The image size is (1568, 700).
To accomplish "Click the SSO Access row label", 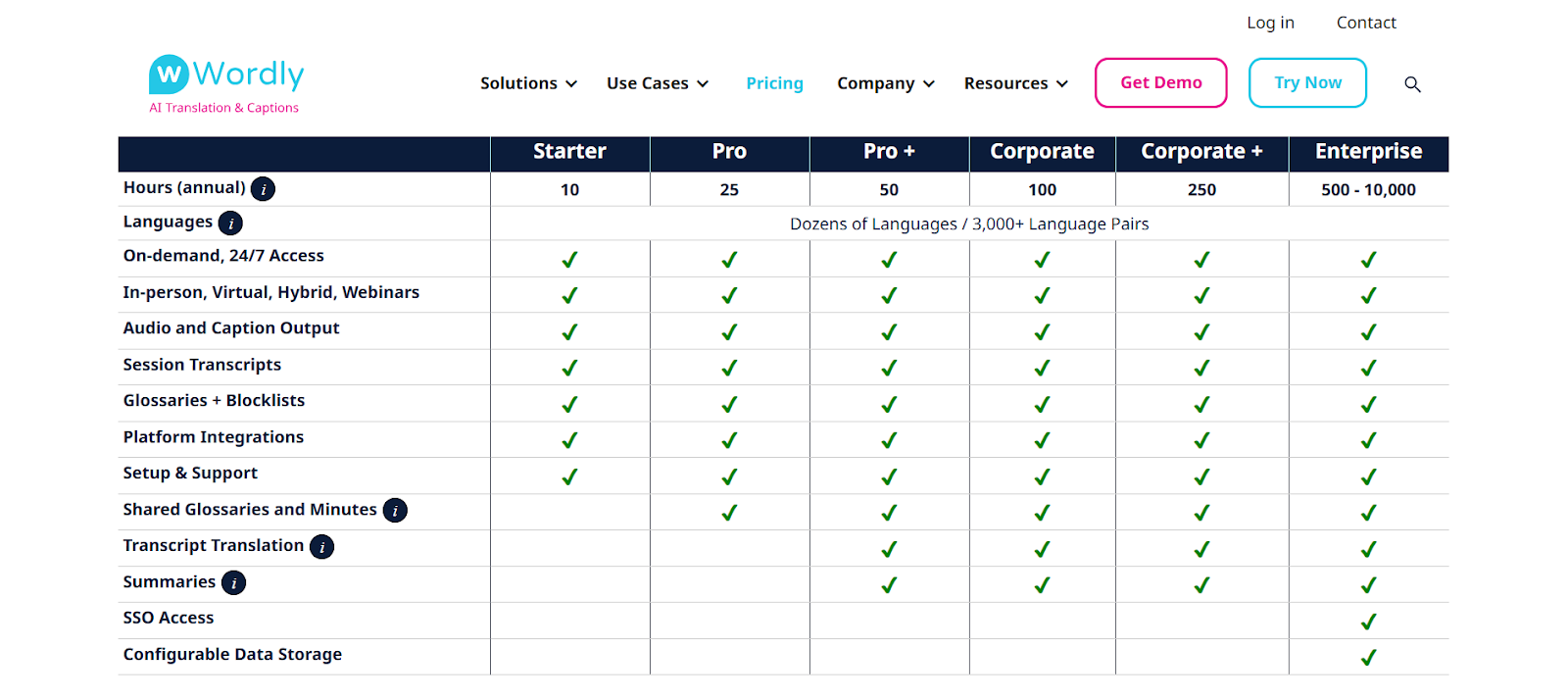I will click(x=169, y=618).
